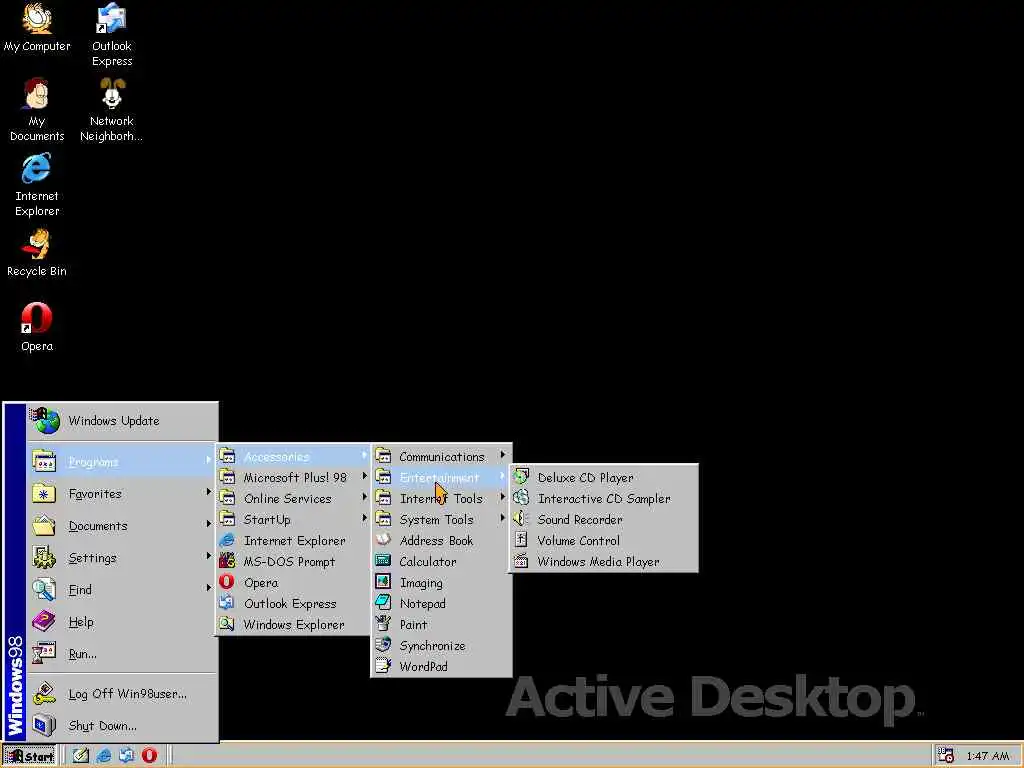Expand the Documents submenu arrow
Viewport: 1024px width, 768px height.
[208, 524]
